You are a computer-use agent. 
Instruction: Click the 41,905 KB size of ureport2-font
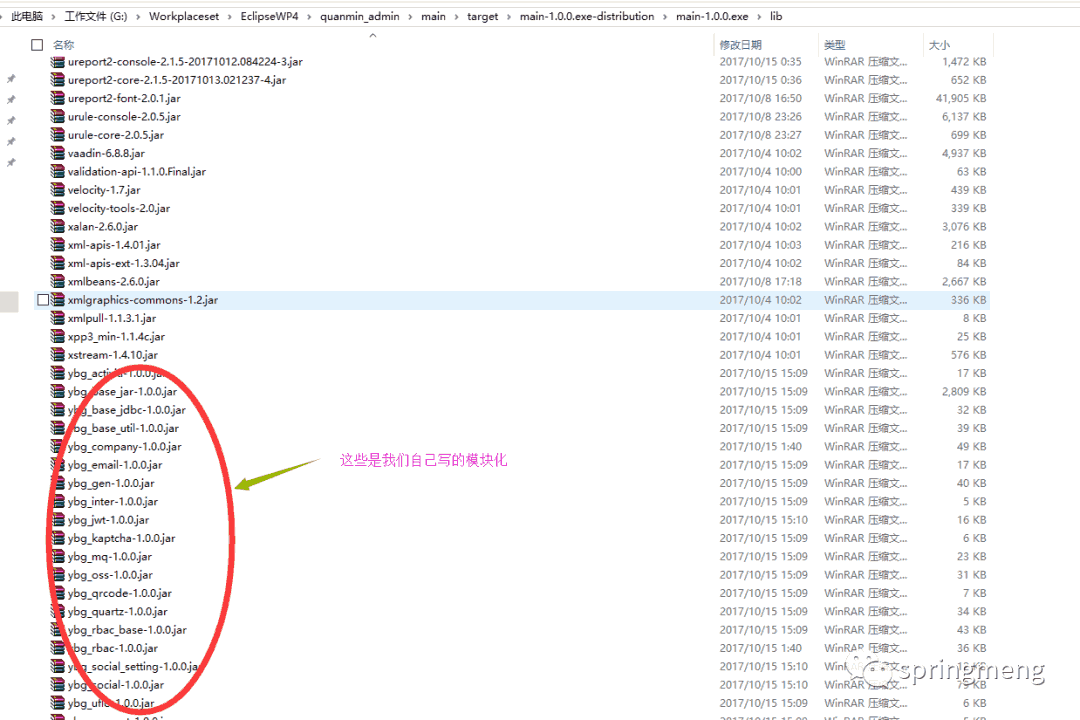[x=961, y=99]
